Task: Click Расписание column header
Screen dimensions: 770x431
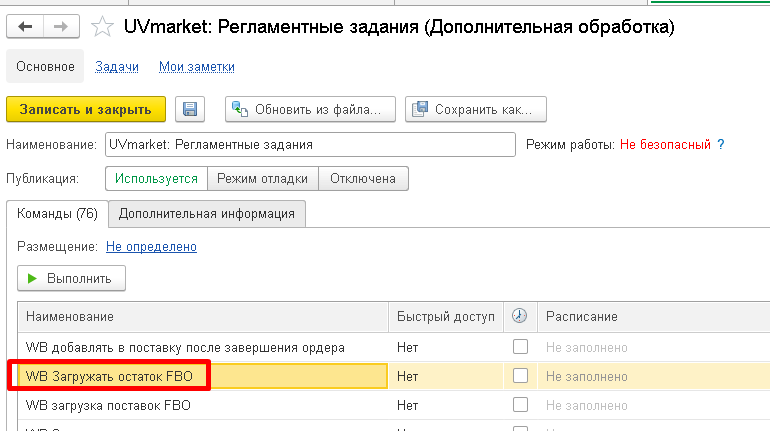Action: tap(654, 317)
